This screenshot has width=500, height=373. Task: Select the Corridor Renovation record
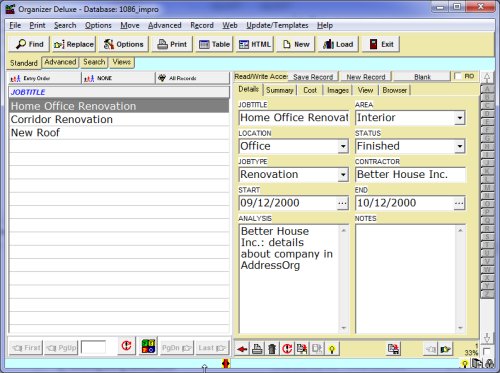point(119,119)
